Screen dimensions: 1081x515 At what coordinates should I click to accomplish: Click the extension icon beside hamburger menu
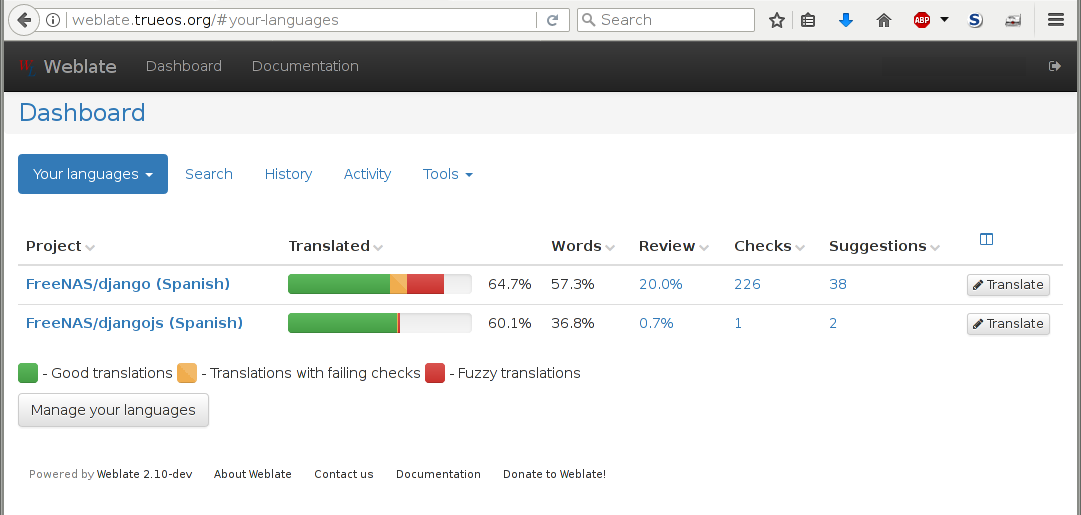tap(1013, 20)
